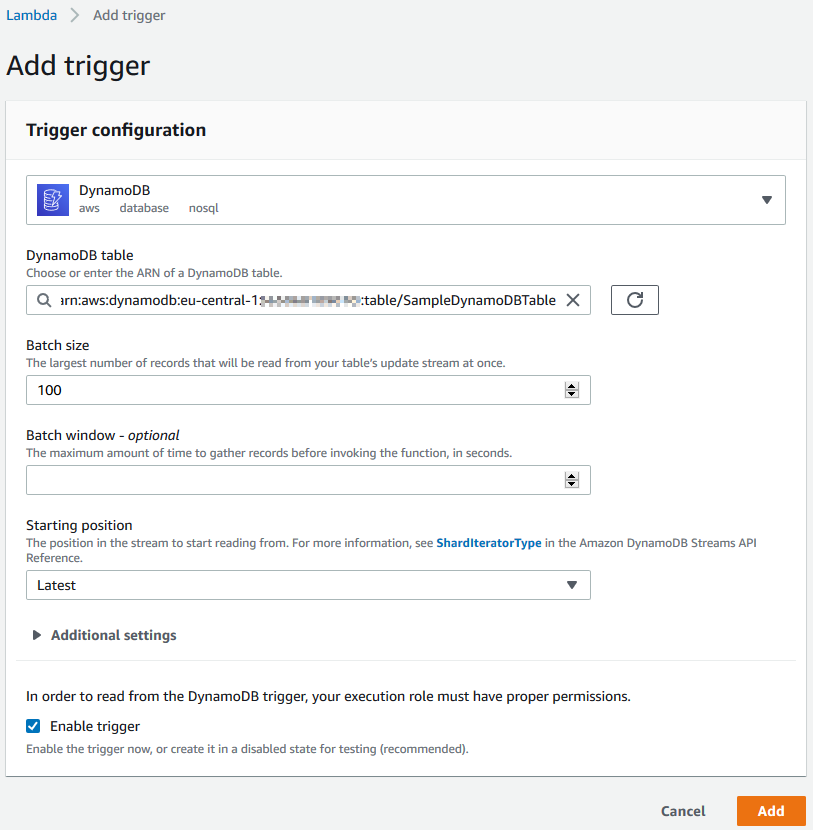This screenshot has width=813, height=830.
Task: Click the orange Add button
Action: tap(771, 811)
